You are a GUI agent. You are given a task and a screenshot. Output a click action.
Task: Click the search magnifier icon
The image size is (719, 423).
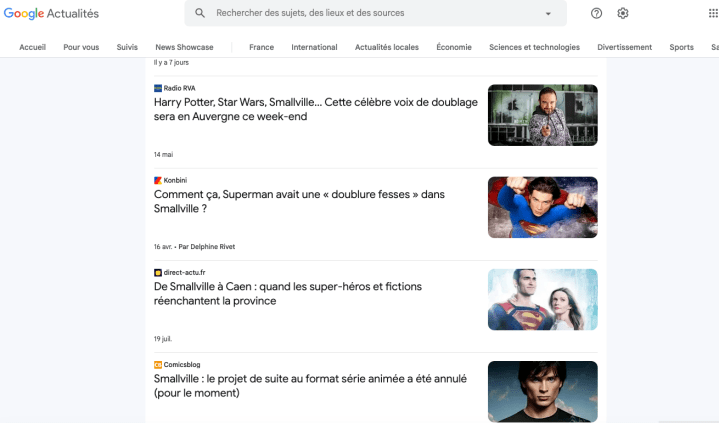click(x=200, y=13)
